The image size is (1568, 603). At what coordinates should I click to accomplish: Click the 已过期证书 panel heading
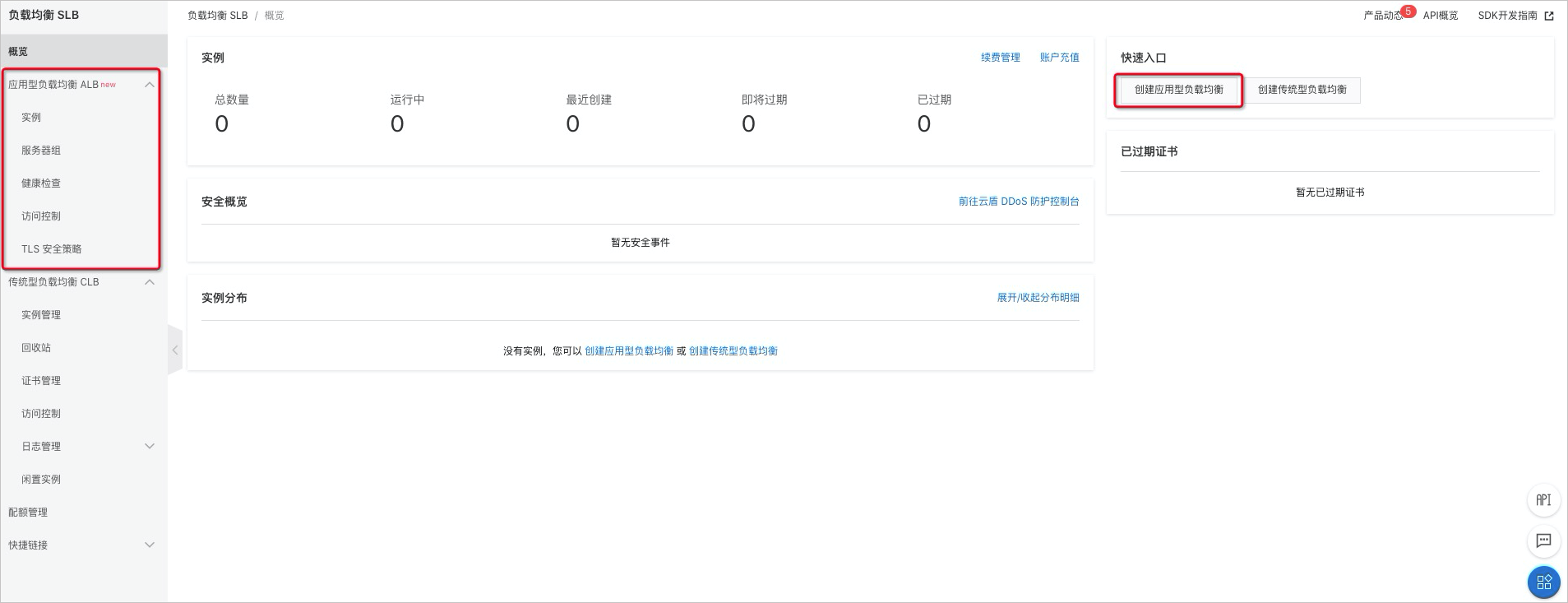click(1149, 151)
